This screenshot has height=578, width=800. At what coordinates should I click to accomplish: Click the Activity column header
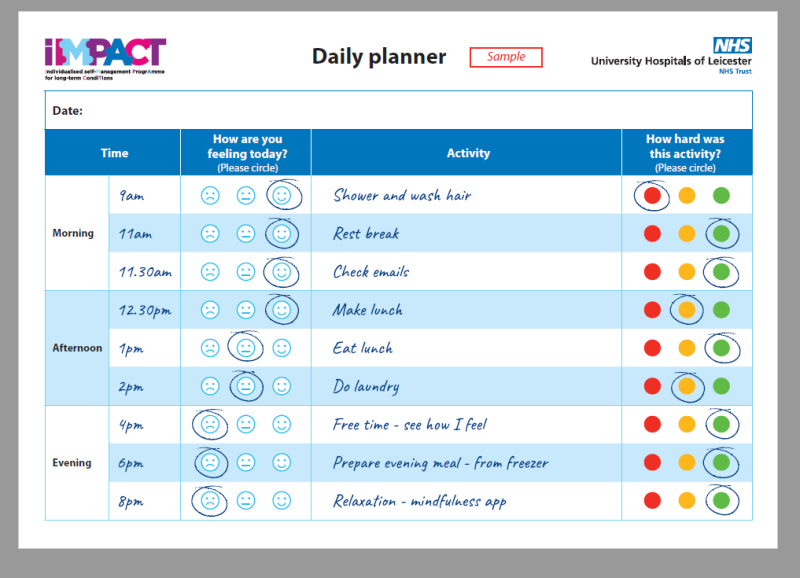pos(466,153)
